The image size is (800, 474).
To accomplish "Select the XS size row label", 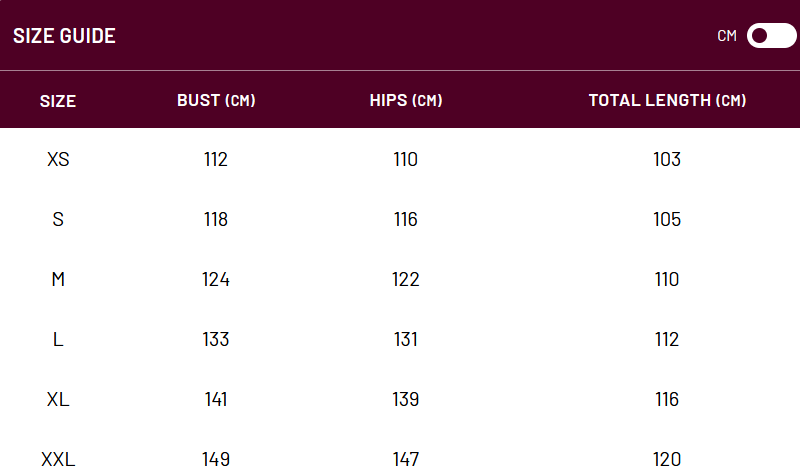I will [58, 159].
